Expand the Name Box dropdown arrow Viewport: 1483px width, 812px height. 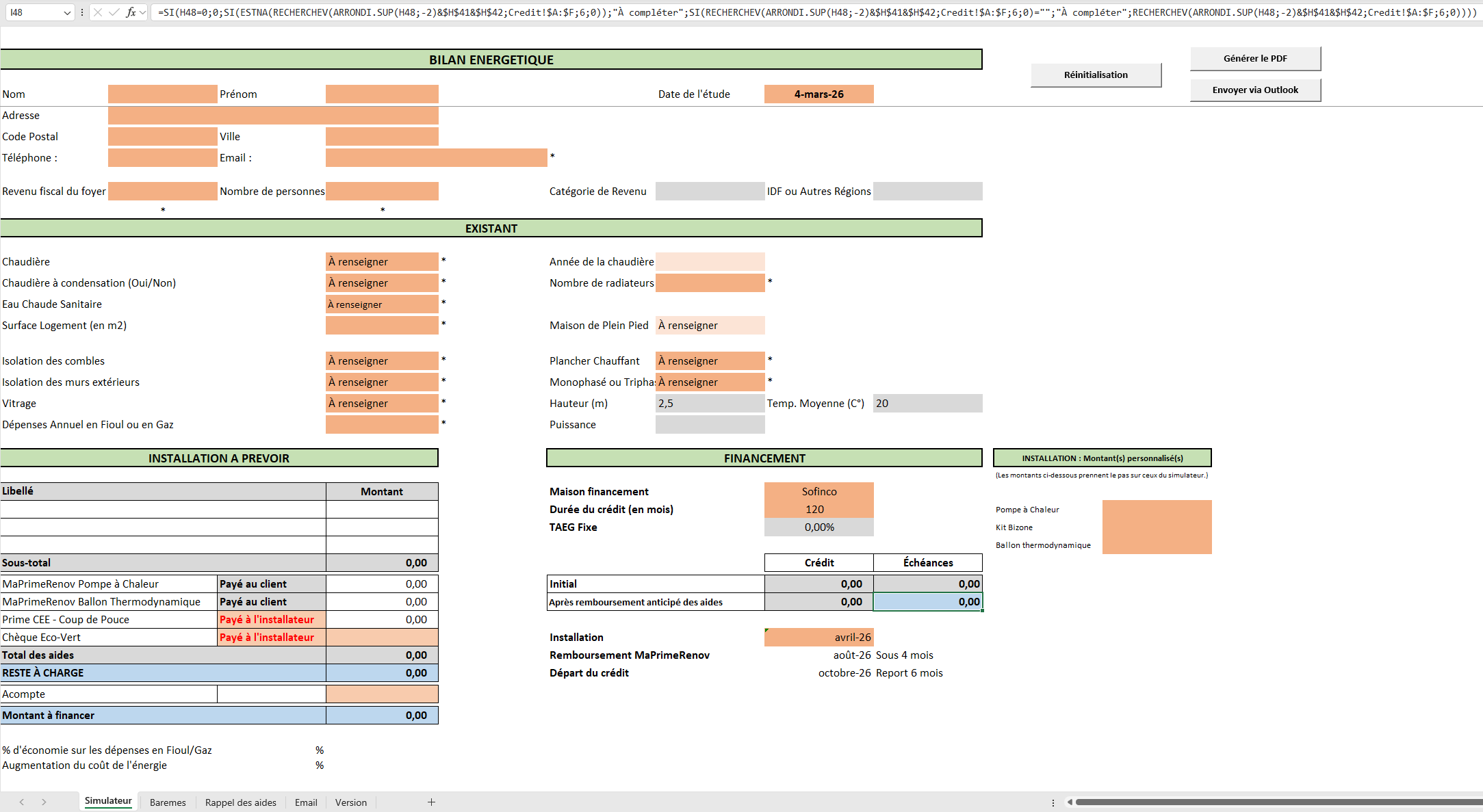(x=67, y=12)
